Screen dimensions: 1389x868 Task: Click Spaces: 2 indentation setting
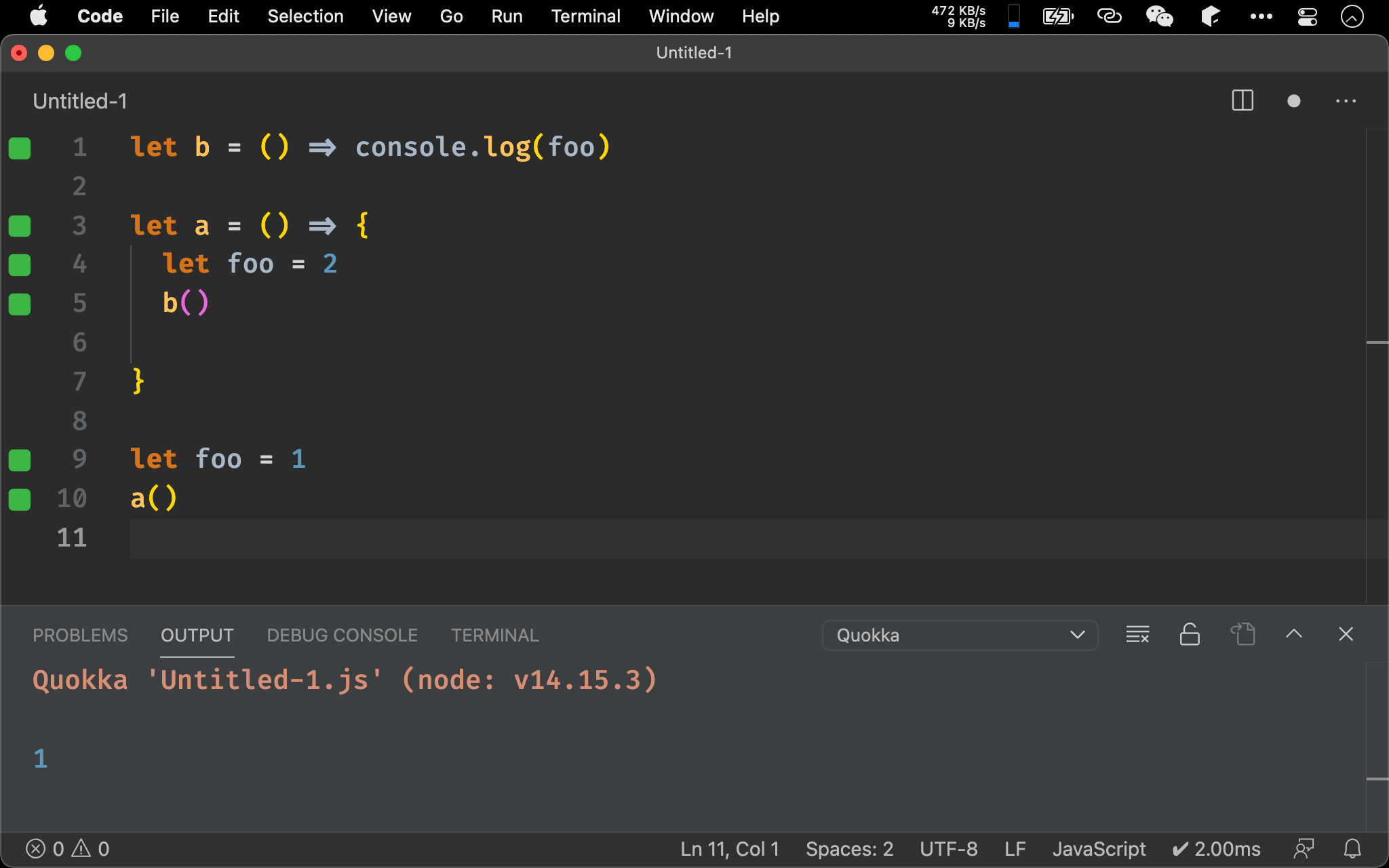tap(849, 849)
